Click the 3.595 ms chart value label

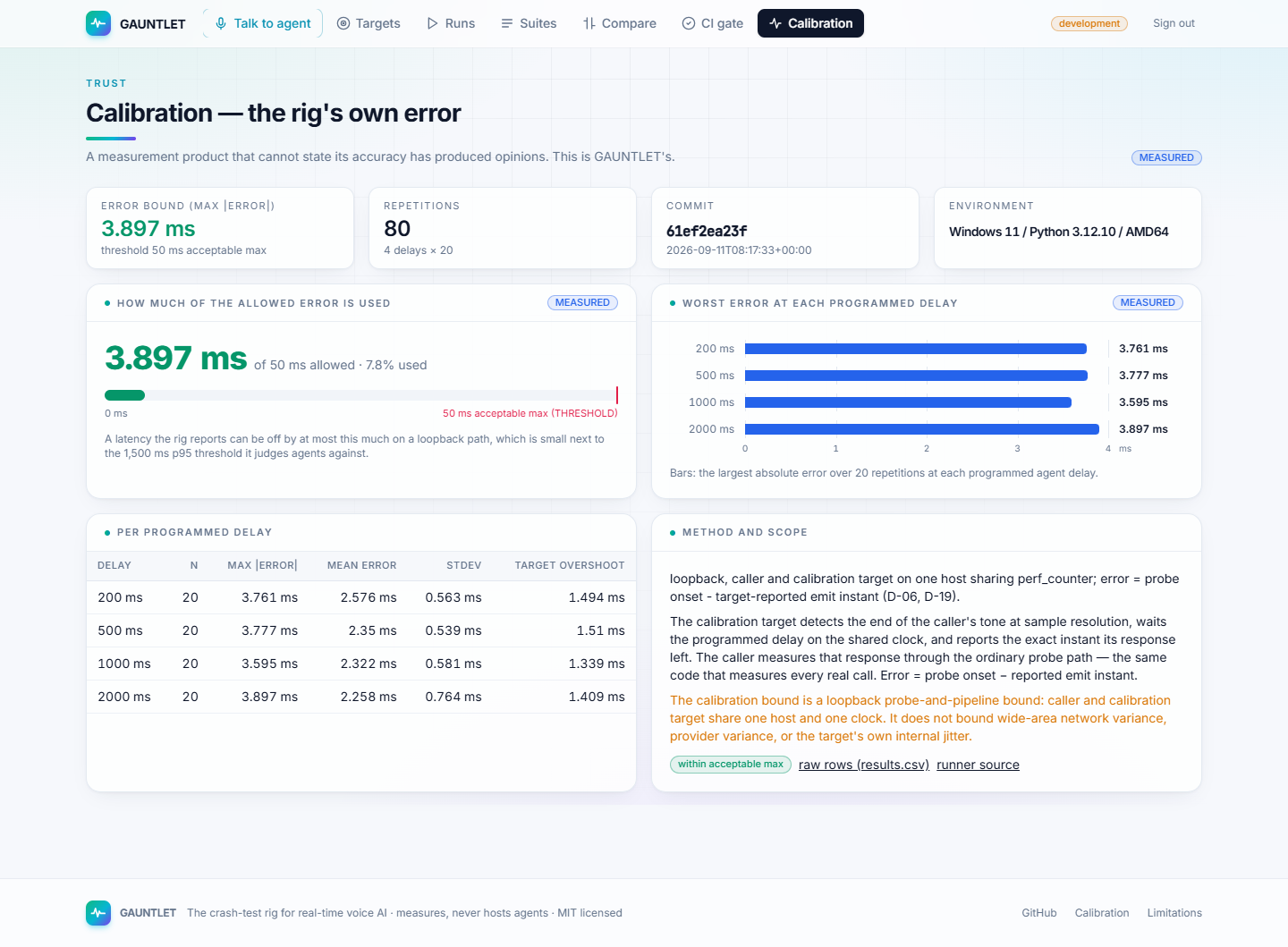1143,402
